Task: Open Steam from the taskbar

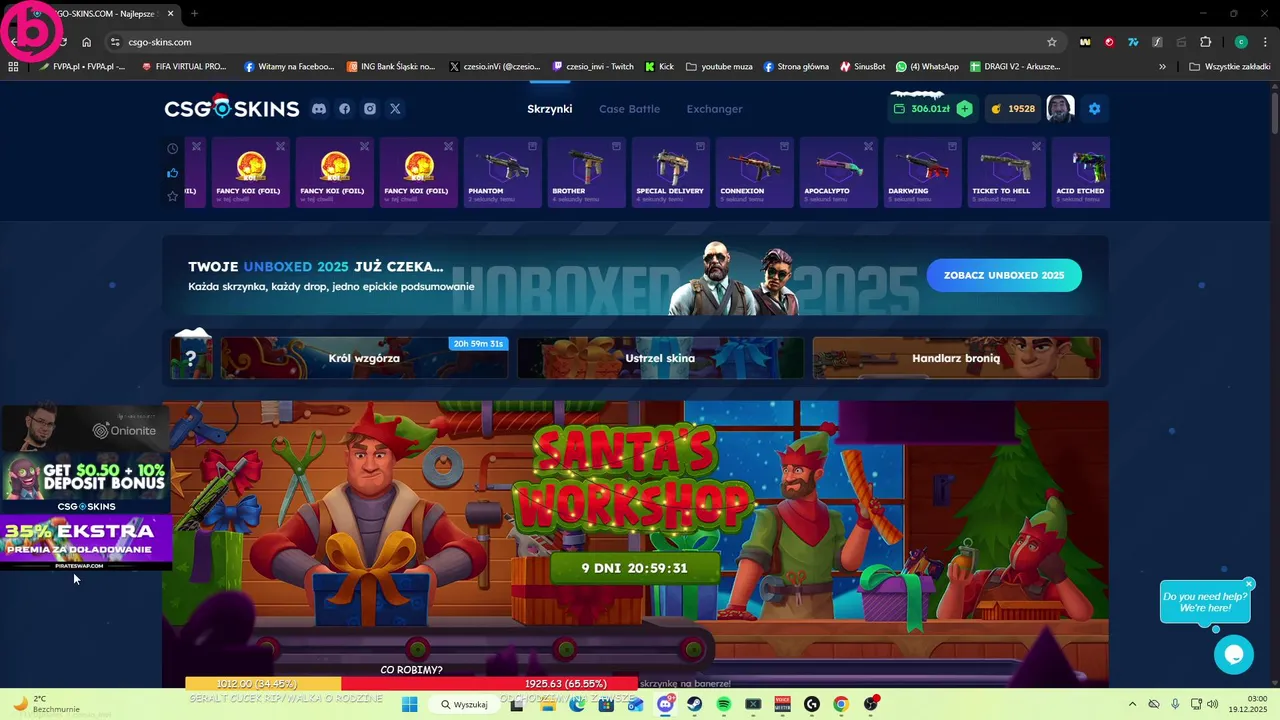Action: pyautogui.click(x=695, y=704)
